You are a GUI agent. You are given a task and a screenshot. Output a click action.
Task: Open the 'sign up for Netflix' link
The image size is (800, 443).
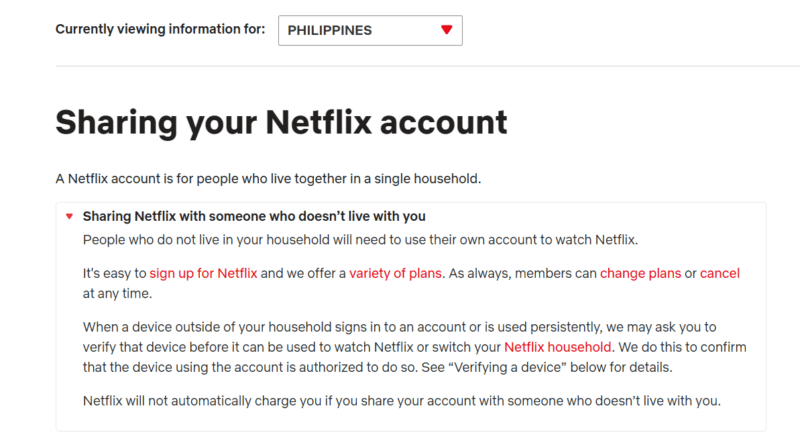203,273
